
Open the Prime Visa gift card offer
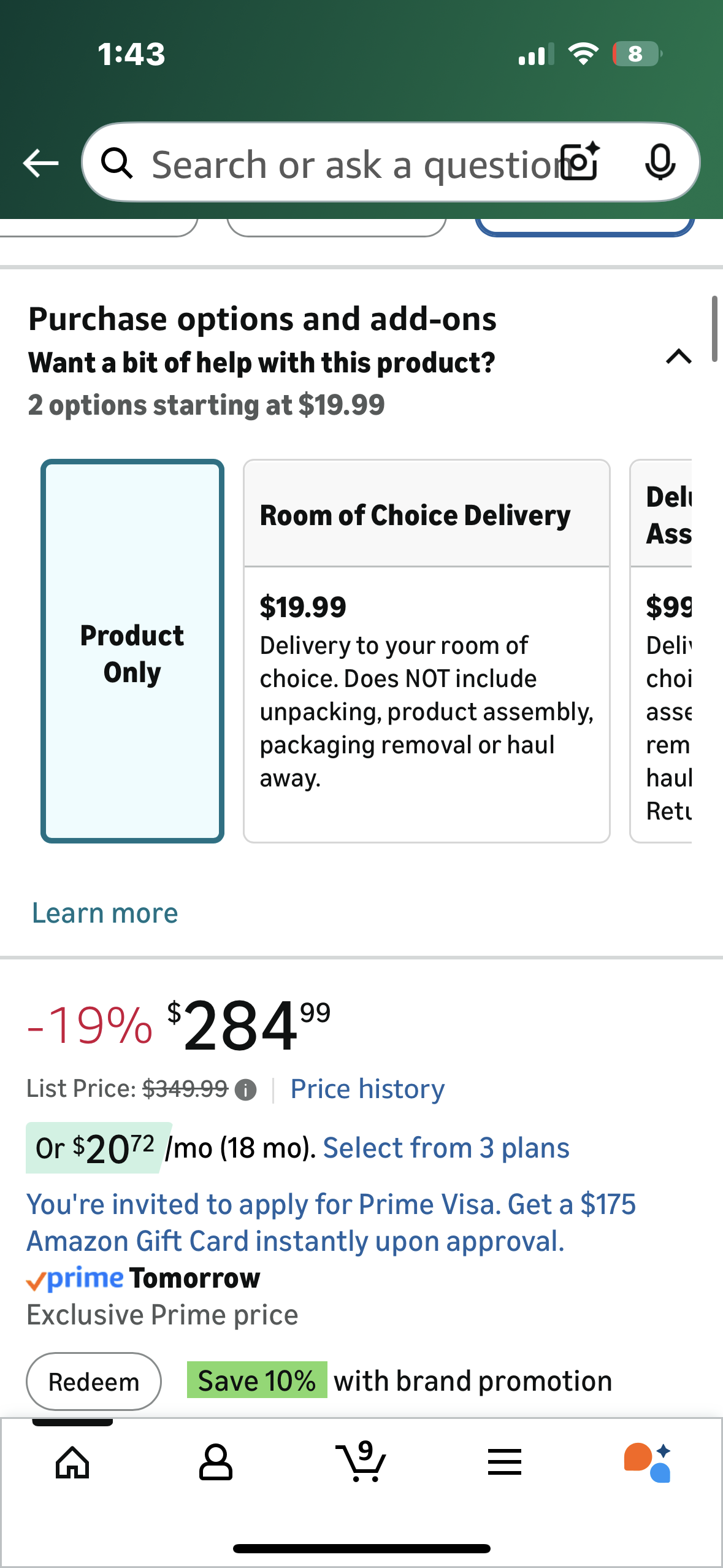point(331,1223)
